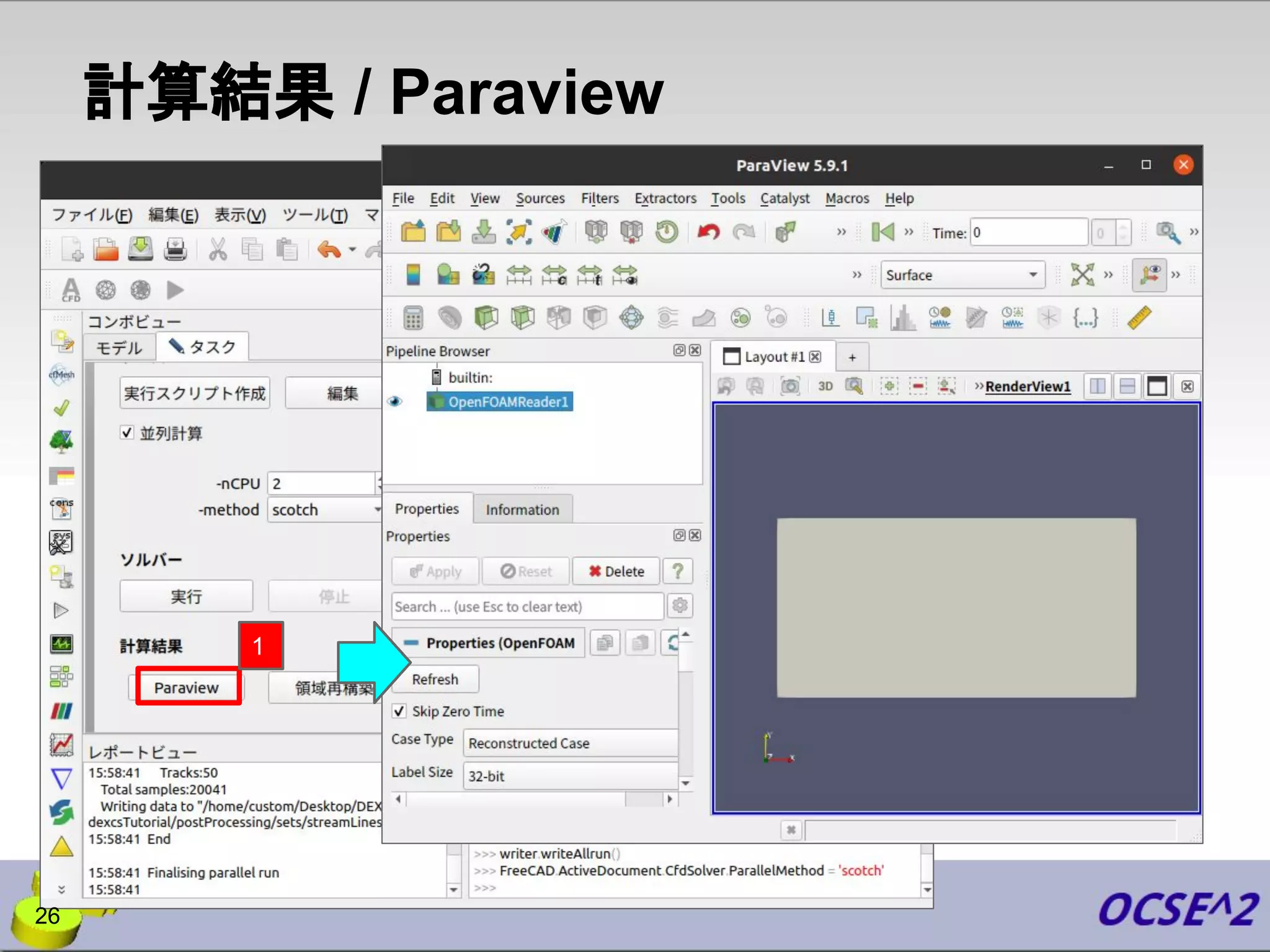Click the Paraview button under 計算結果
The width and height of the screenshot is (1270, 952).
click(186, 688)
